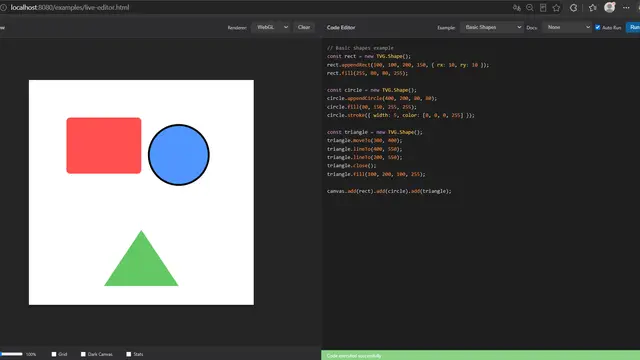640x360 pixels.
Task: Click the 'rect.appendRect' code line
Action: (x=408, y=65)
